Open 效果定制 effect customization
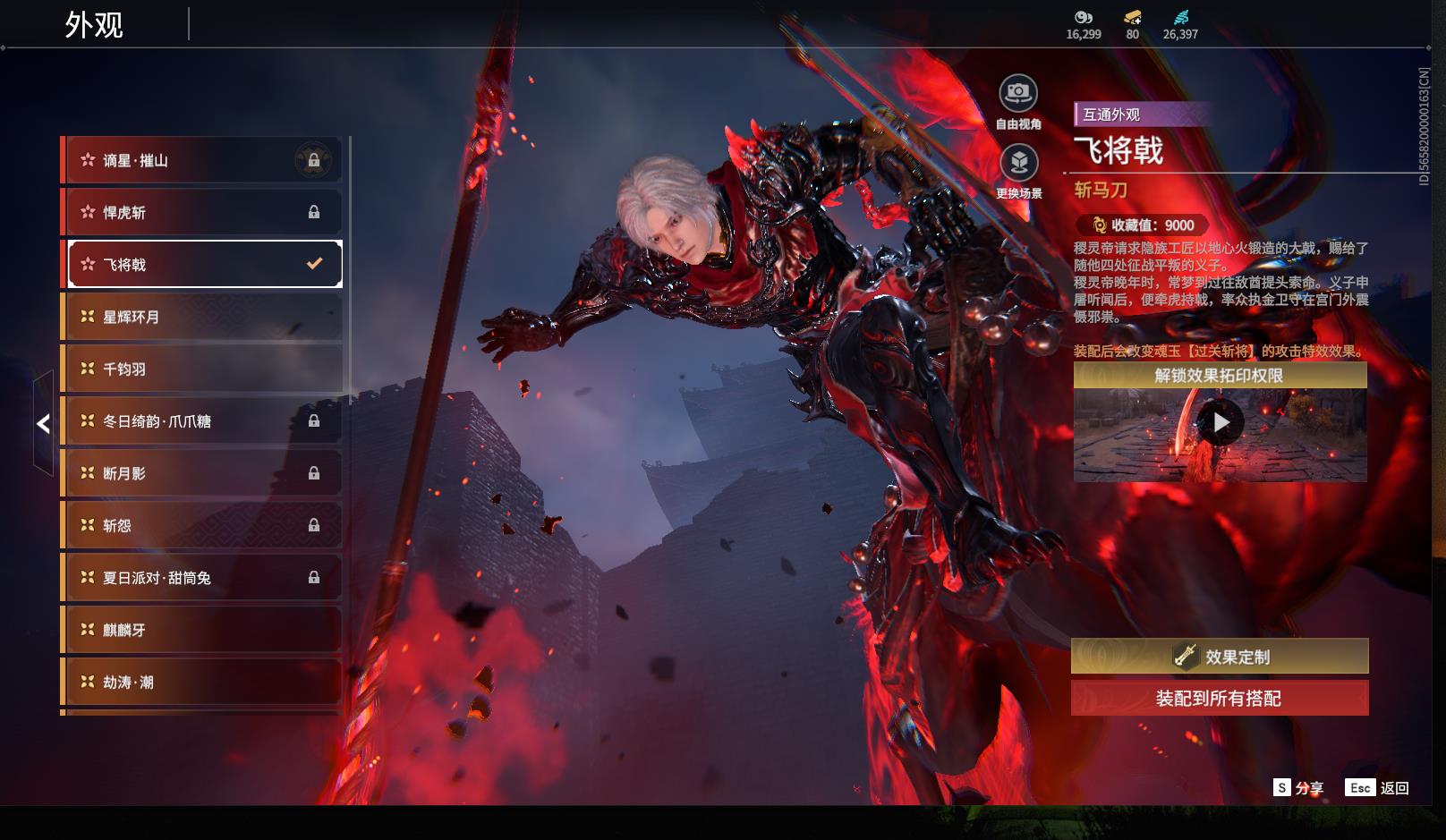Viewport: 1446px width, 840px height. click(x=1220, y=657)
